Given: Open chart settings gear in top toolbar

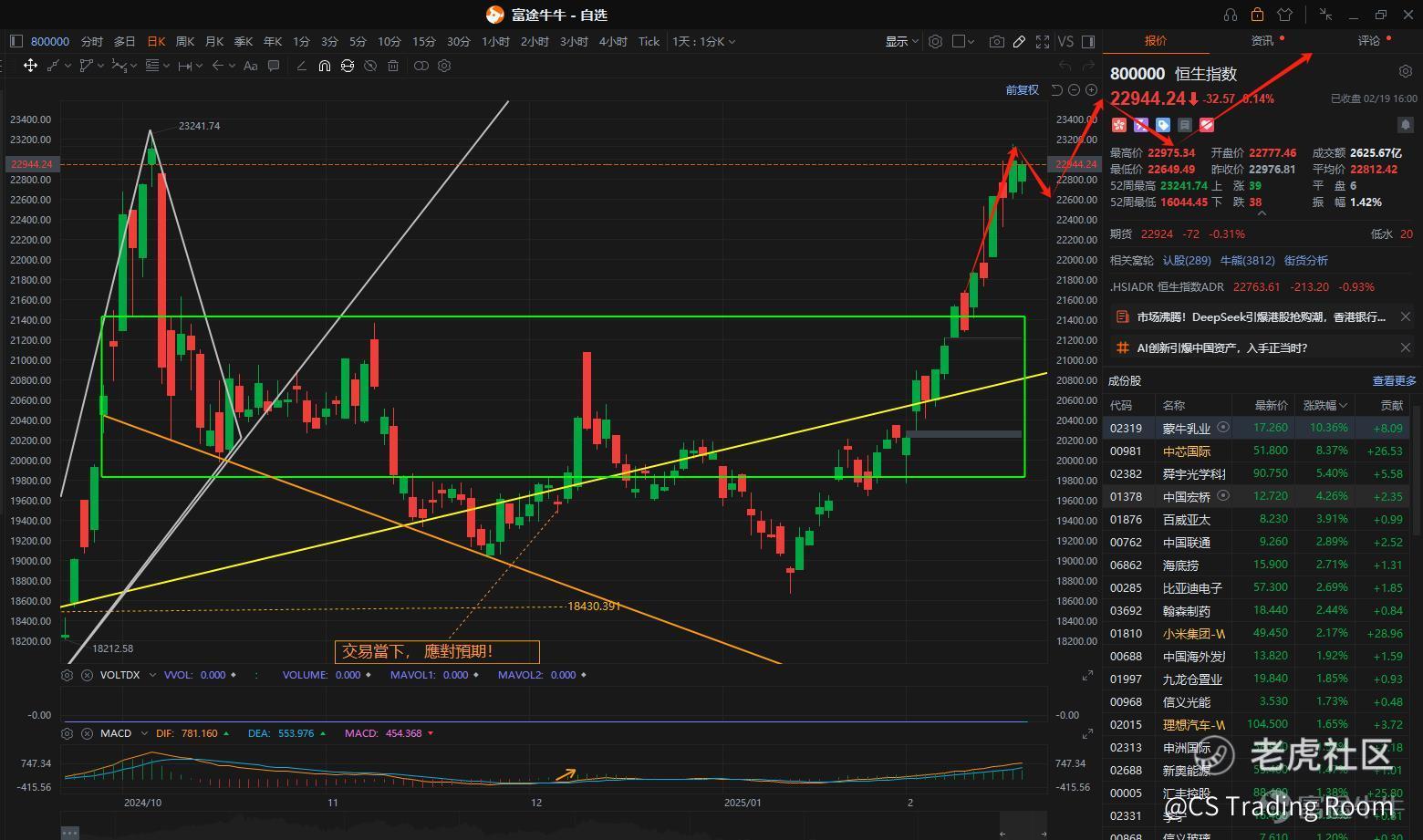Looking at the screenshot, I should 935,41.
